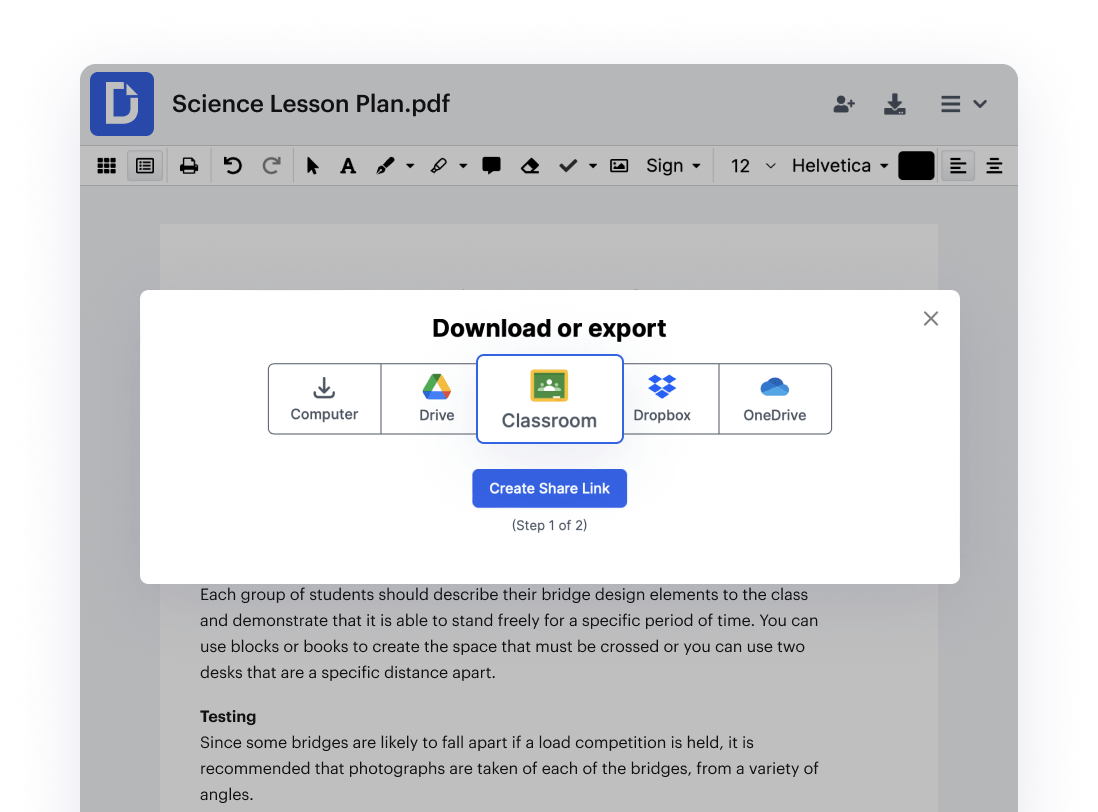Viewport: 1098px width, 812px height.
Task: Open the grid view icon
Action: pyautogui.click(x=106, y=165)
